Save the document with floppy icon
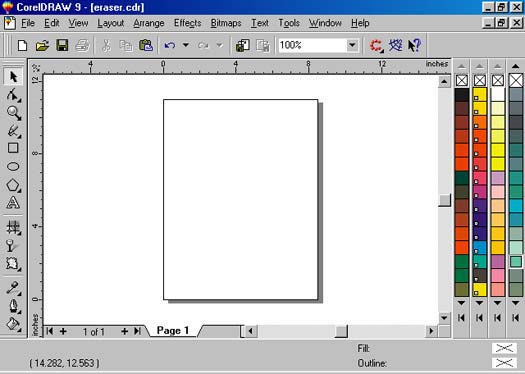The width and height of the screenshot is (525, 374). 62,45
